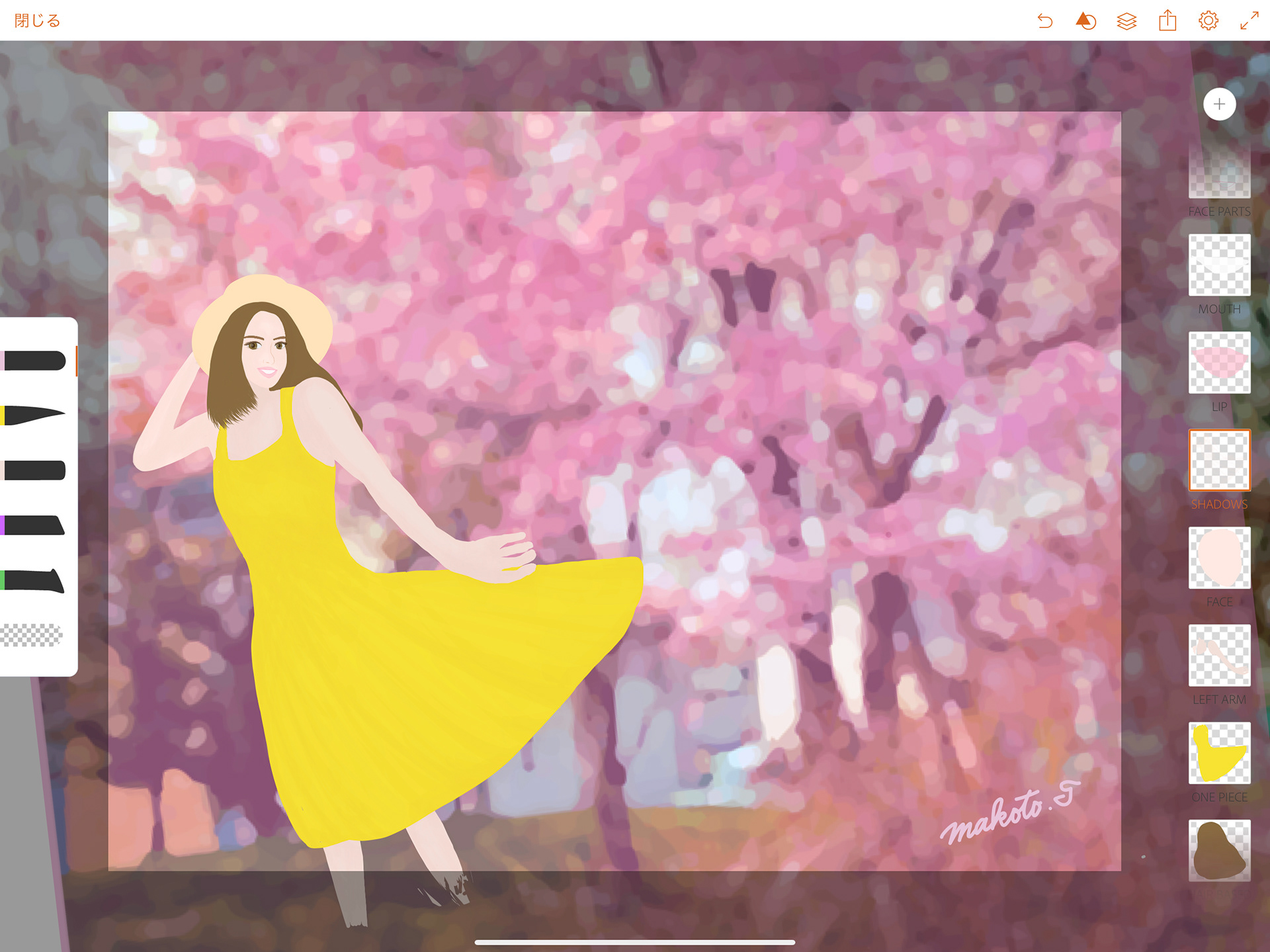This screenshot has height=952, width=1270.
Task: Open the shapes tool icon
Action: [x=1085, y=21]
